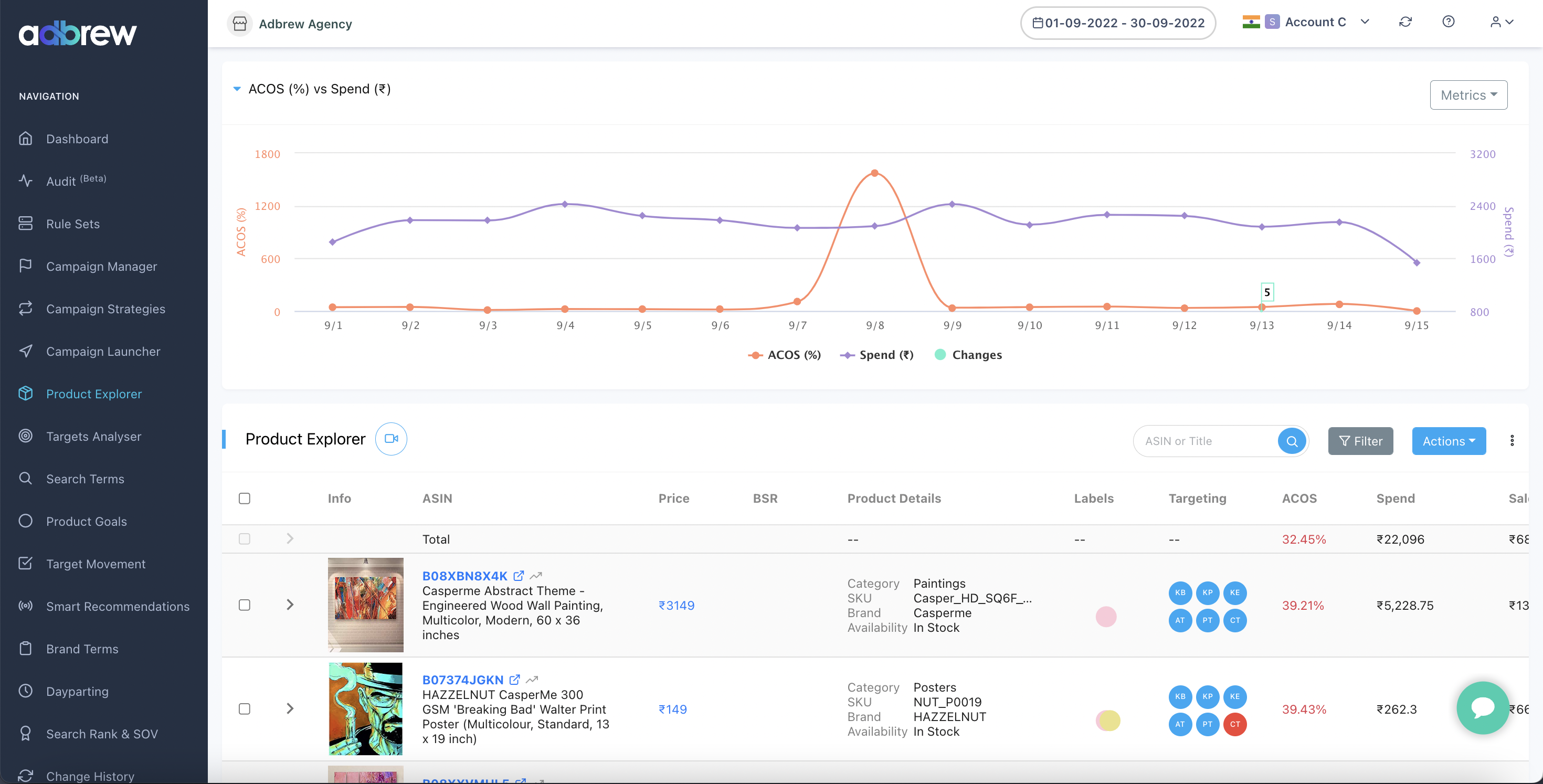Click the Dashboard home icon
The height and width of the screenshot is (784, 1543).
click(x=25, y=139)
